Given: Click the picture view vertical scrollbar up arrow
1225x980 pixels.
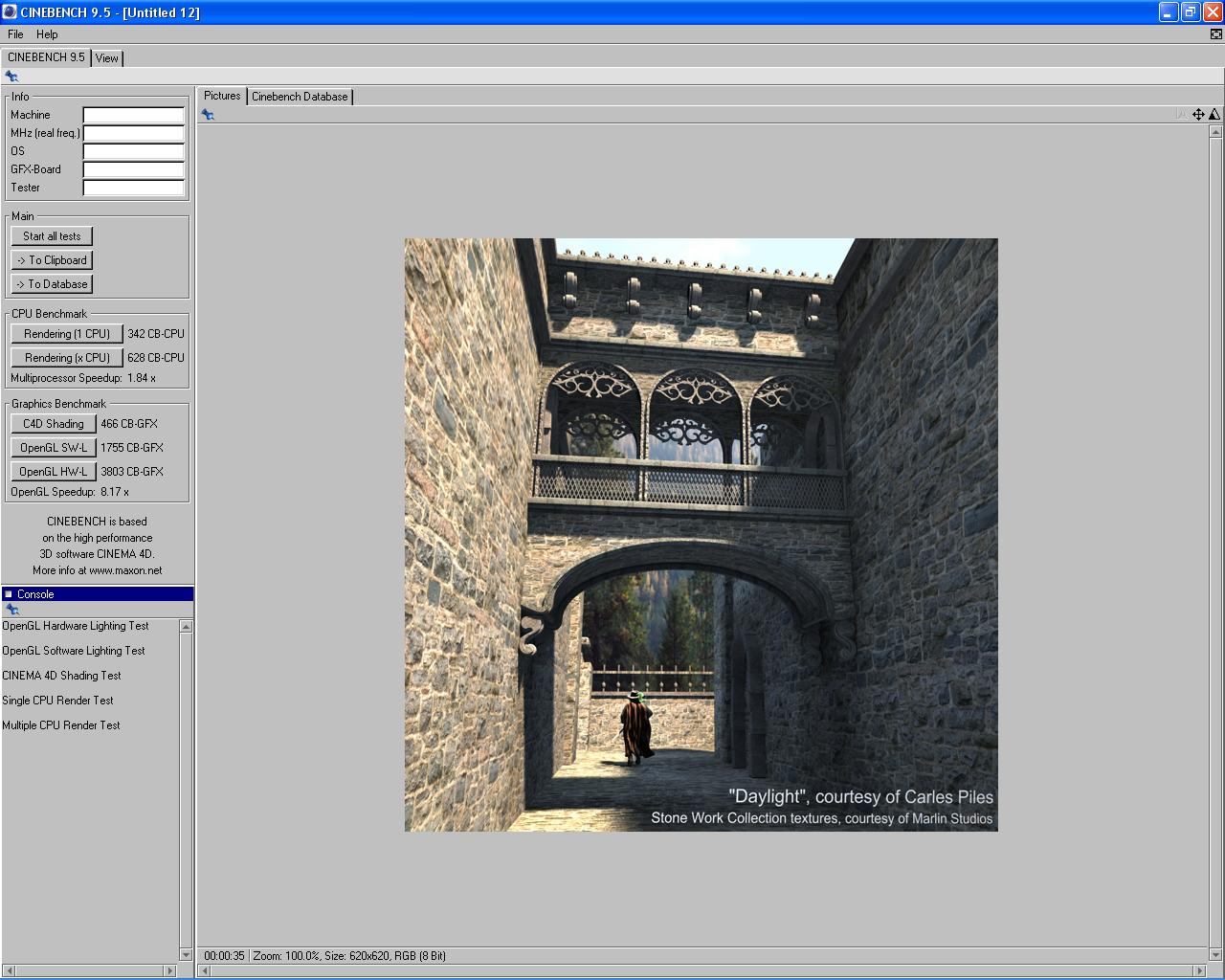Looking at the screenshot, I should coord(1215,131).
